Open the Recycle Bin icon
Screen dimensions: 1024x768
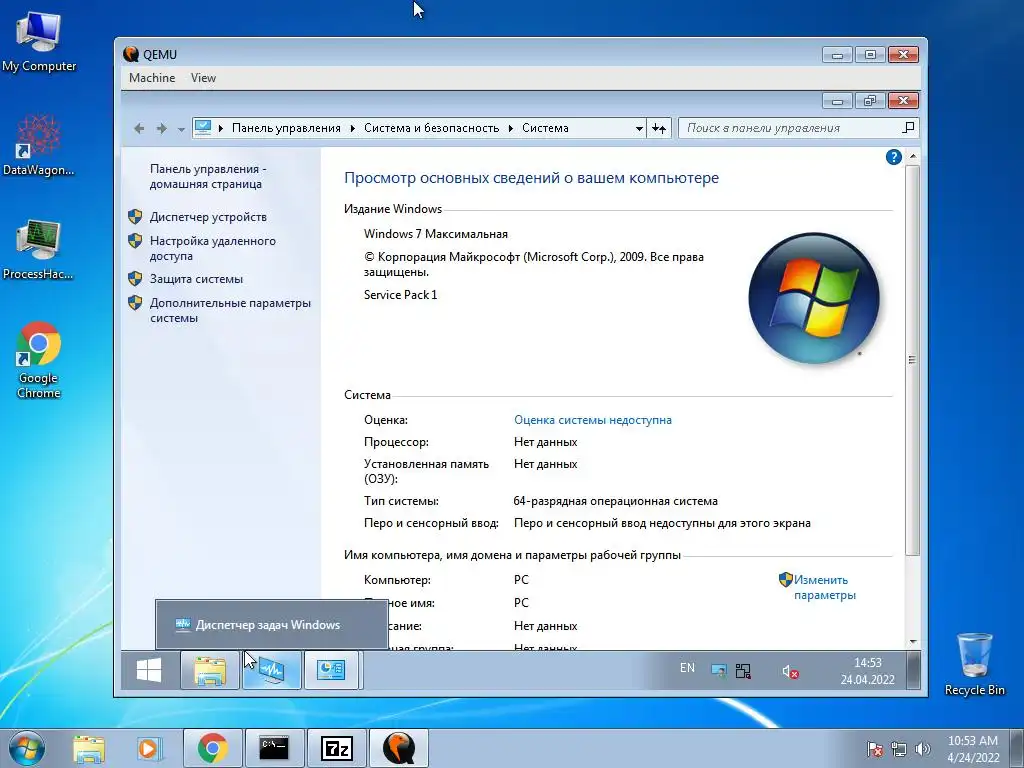[x=974, y=664]
